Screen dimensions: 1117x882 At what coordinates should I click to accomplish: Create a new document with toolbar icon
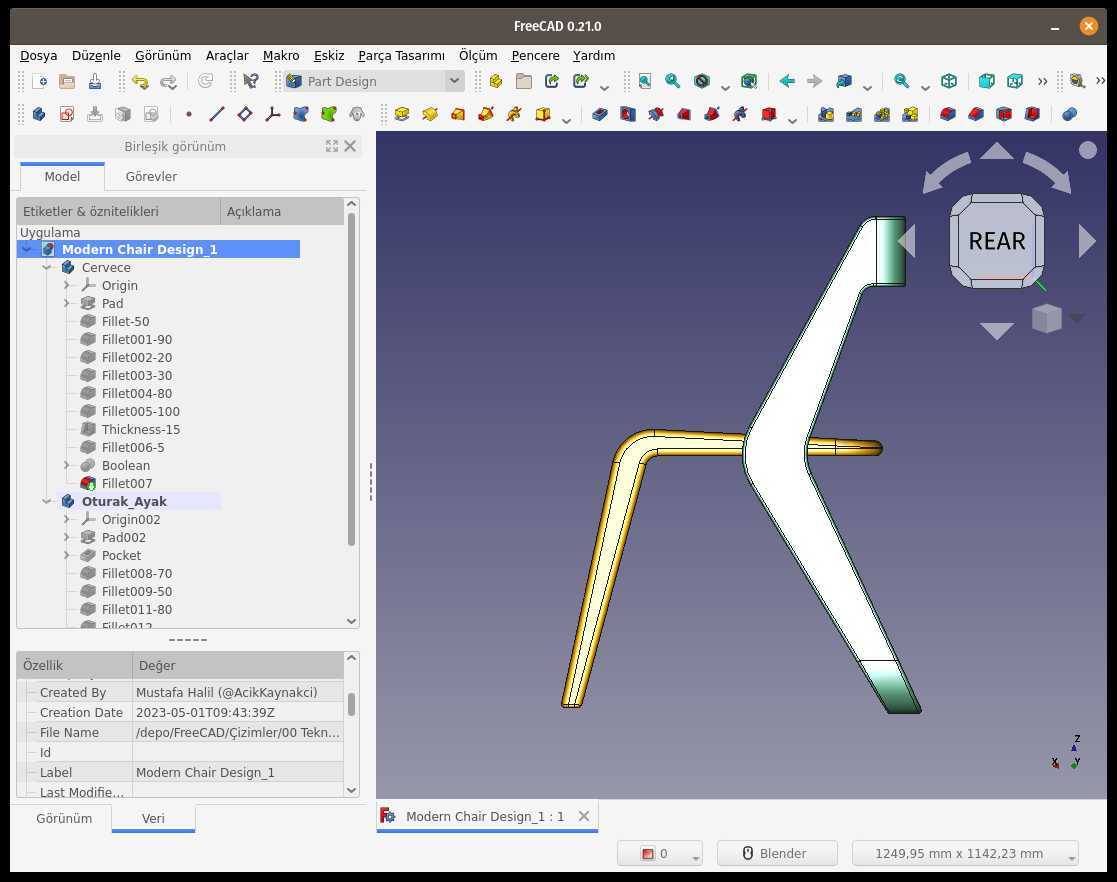click(40, 81)
